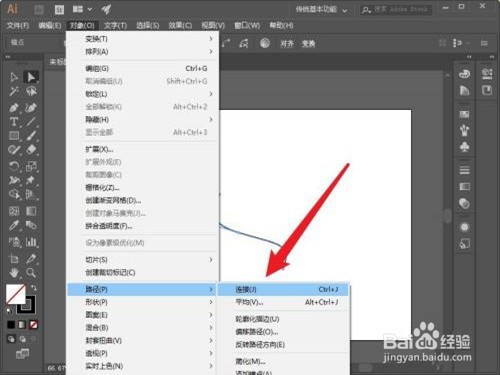Screen dimensions: 500x375
Task: Select the Selection (black arrow outline) tool
Action: (14, 77)
